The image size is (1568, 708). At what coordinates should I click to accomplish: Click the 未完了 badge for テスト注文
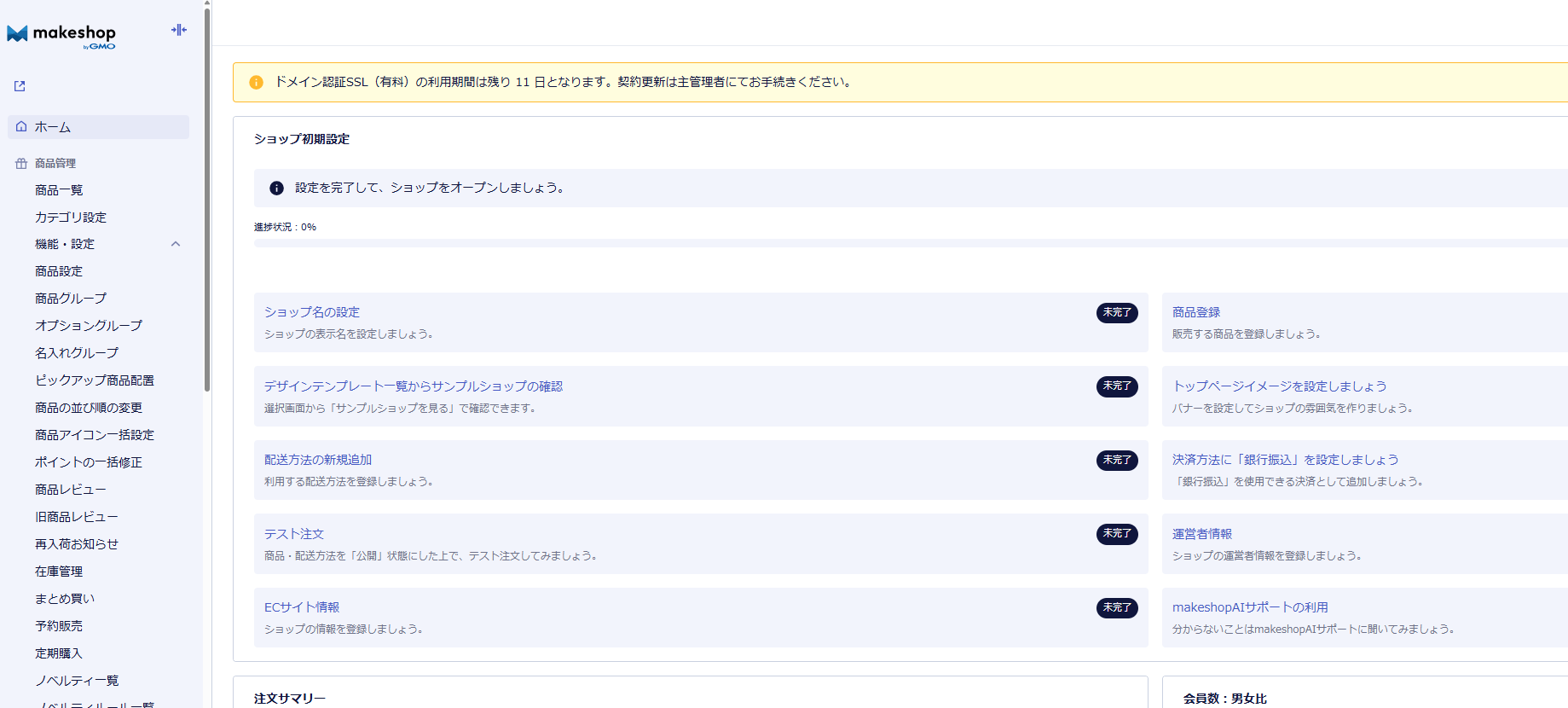(1116, 534)
